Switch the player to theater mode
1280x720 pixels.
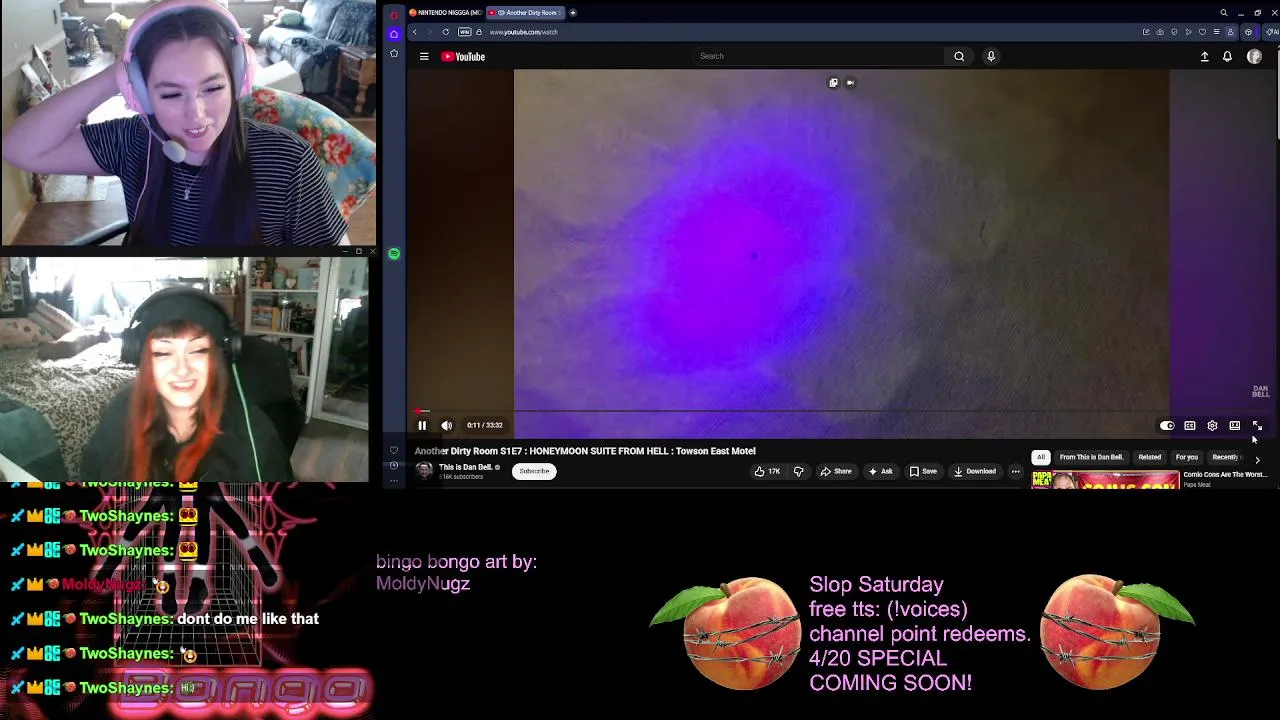[1235, 426]
